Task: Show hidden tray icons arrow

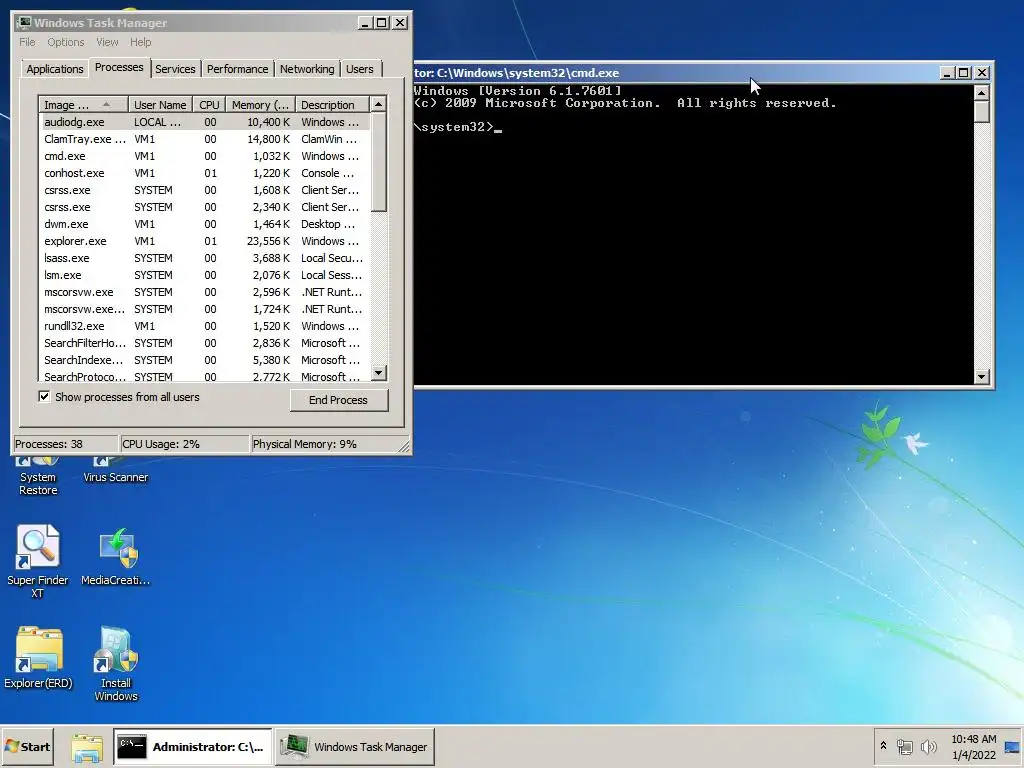Action: tap(883, 746)
